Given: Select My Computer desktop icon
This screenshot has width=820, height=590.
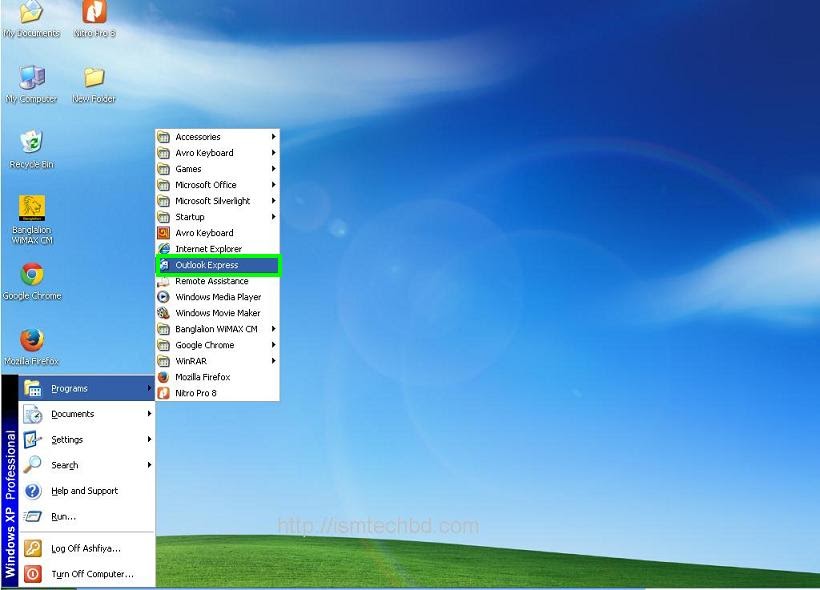Looking at the screenshot, I should (x=32, y=84).
